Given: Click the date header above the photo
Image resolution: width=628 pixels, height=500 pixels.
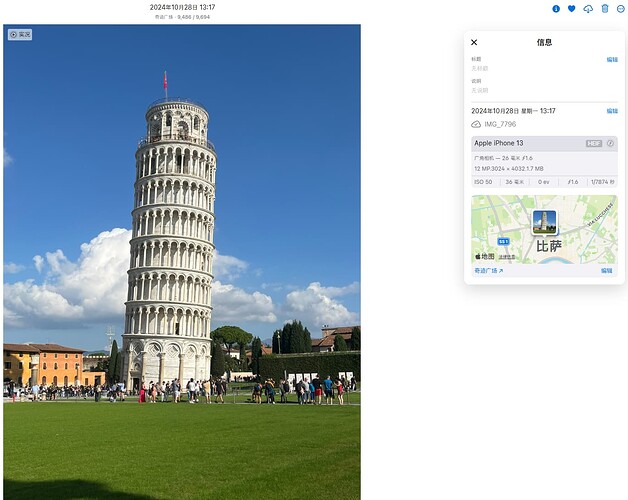Looking at the screenshot, I should 182,7.
